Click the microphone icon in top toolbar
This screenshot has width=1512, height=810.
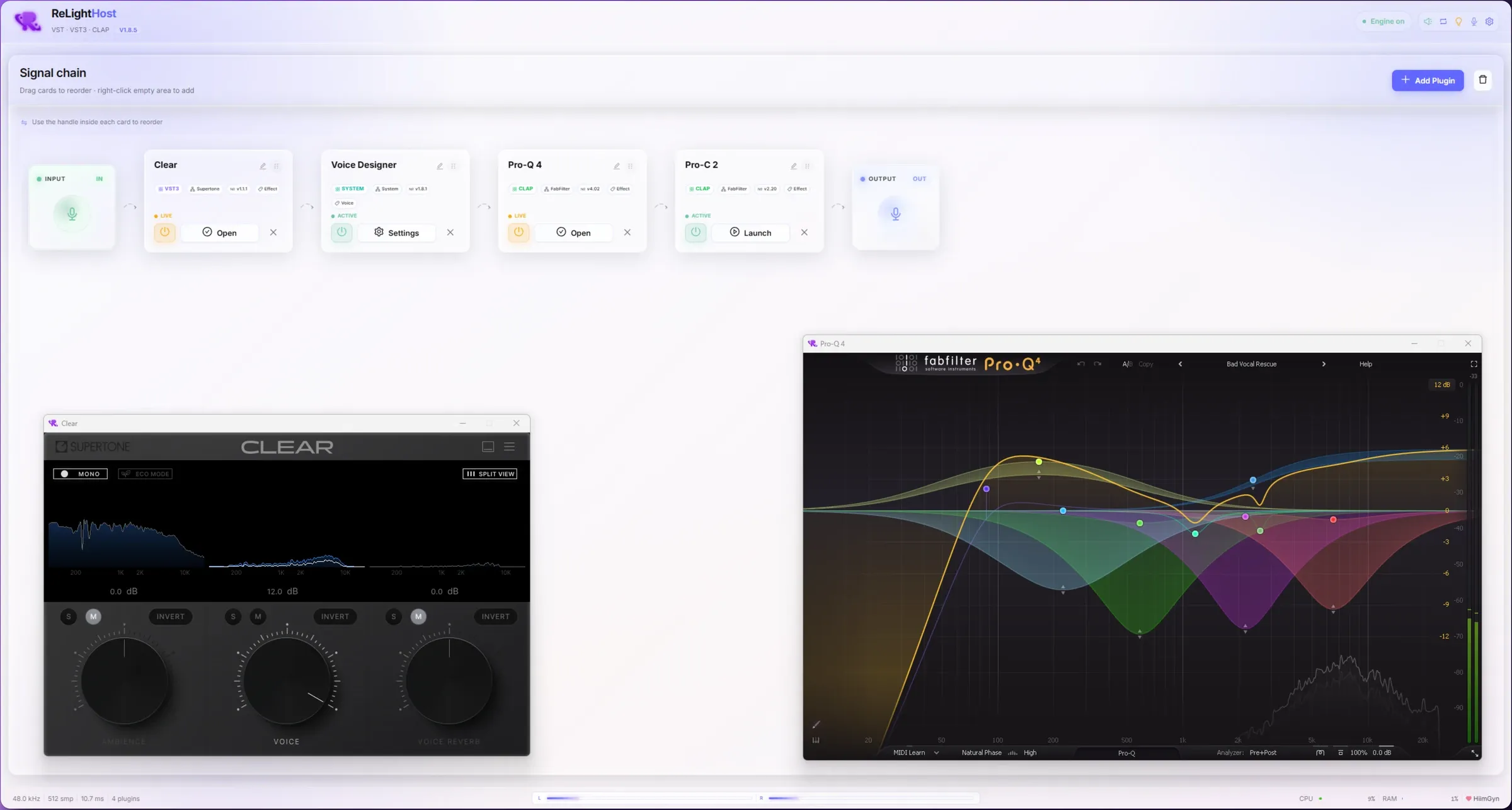click(1474, 21)
